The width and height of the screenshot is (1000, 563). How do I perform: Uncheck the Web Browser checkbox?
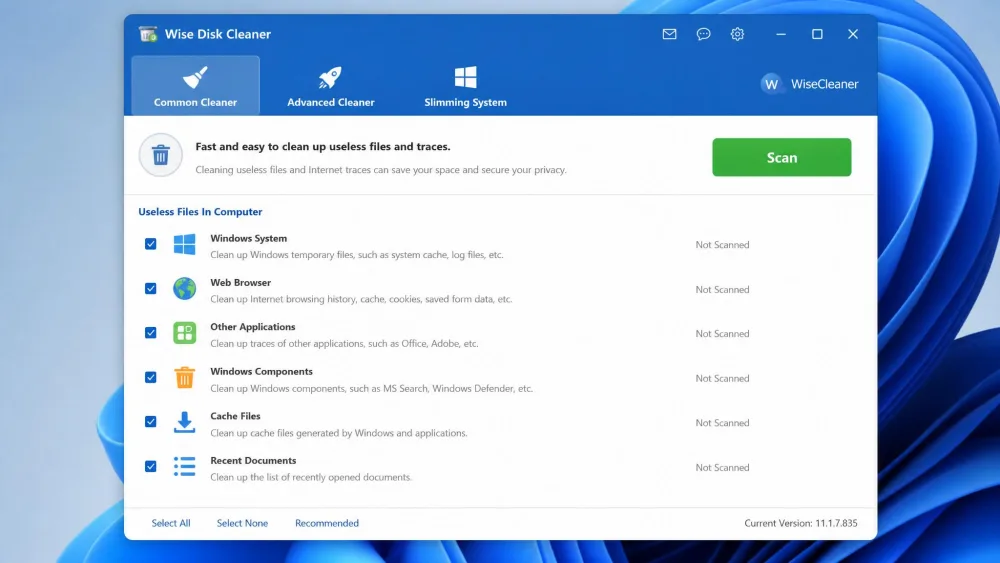point(151,288)
